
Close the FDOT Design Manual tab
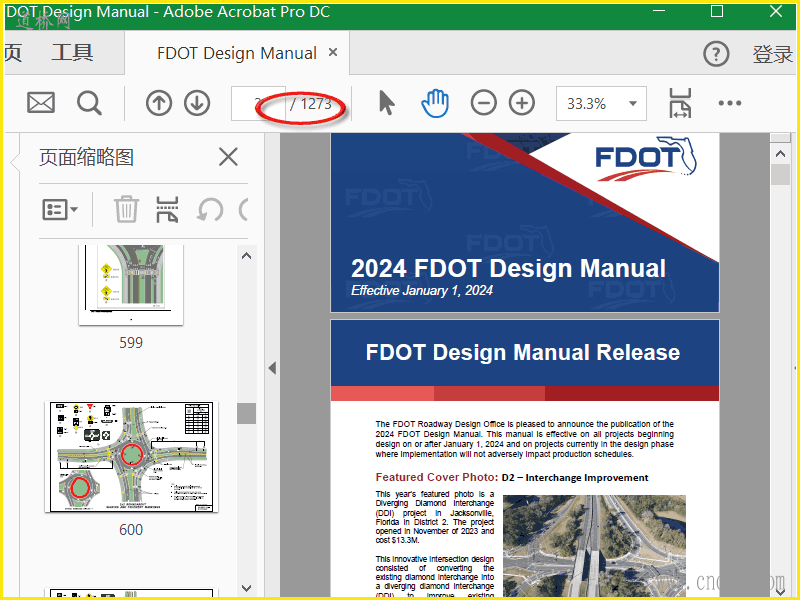(333, 52)
